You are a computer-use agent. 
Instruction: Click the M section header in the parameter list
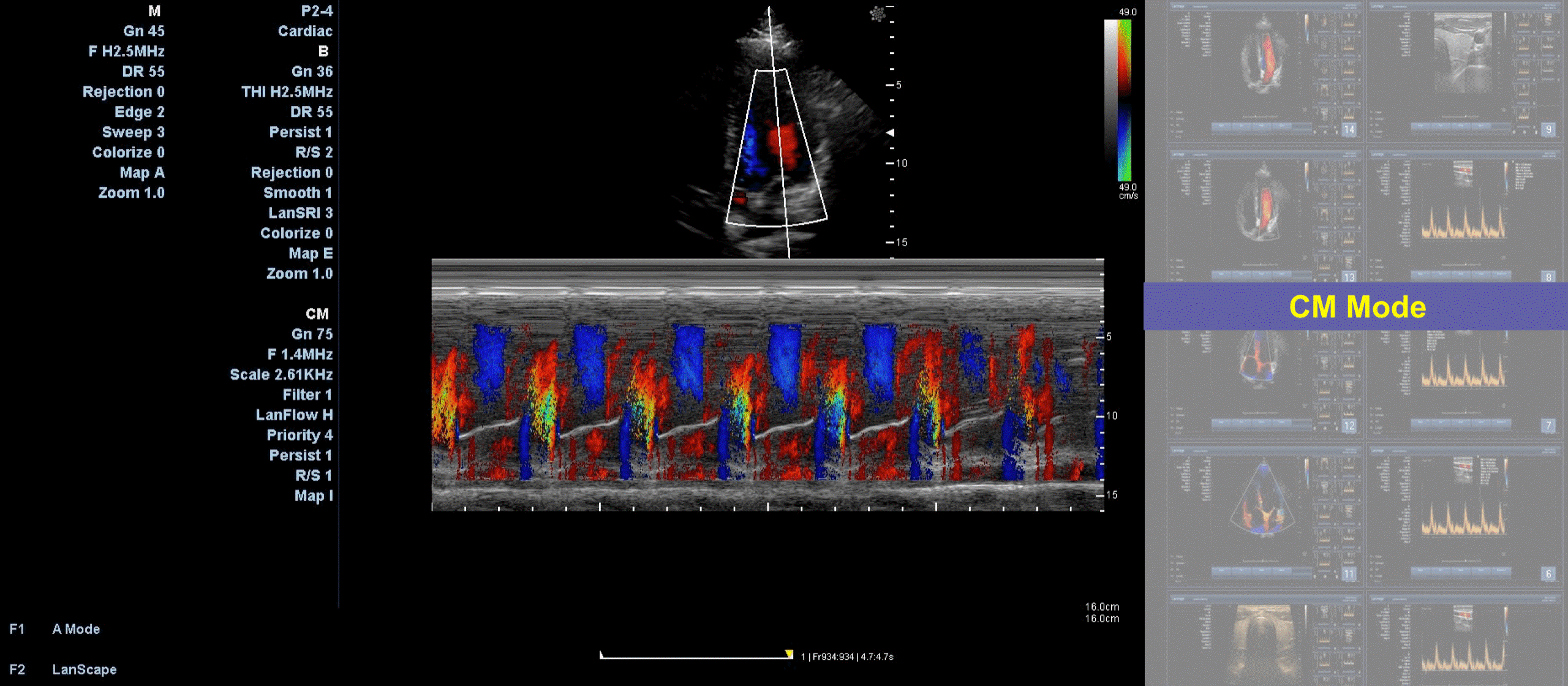click(x=154, y=11)
